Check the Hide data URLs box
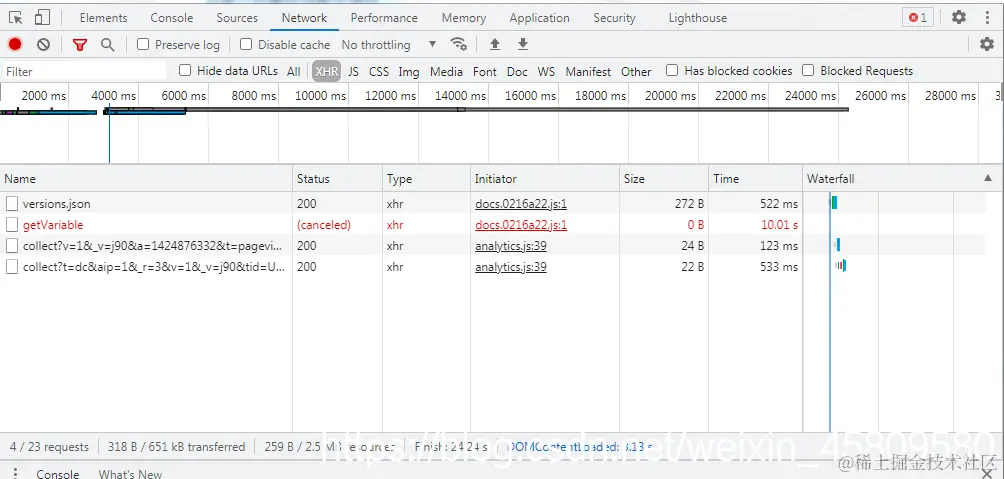Viewport: 1004px width, 479px height. [185, 70]
